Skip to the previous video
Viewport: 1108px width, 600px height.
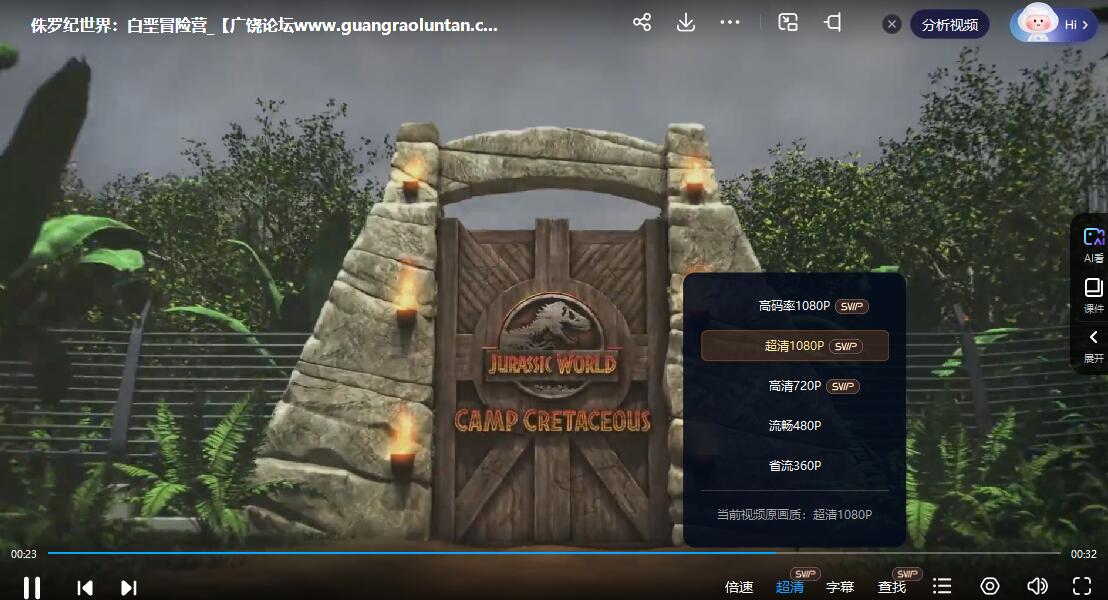point(85,587)
